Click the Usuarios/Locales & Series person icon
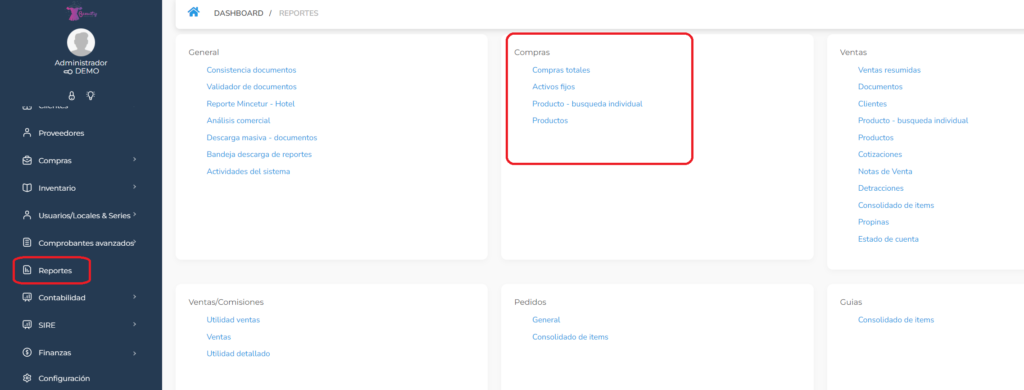The height and width of the screenshot is (390, 1024). pos(27,215)
